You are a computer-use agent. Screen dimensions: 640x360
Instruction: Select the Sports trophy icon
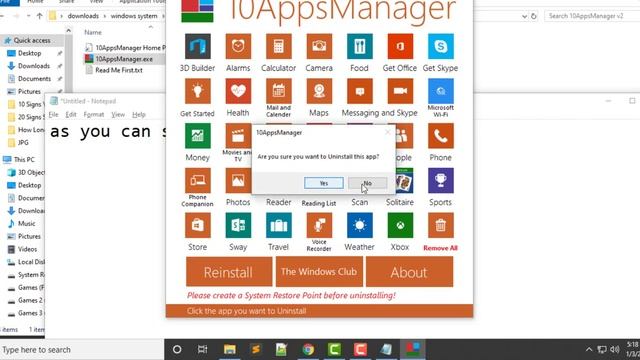(x=440, y=181)
